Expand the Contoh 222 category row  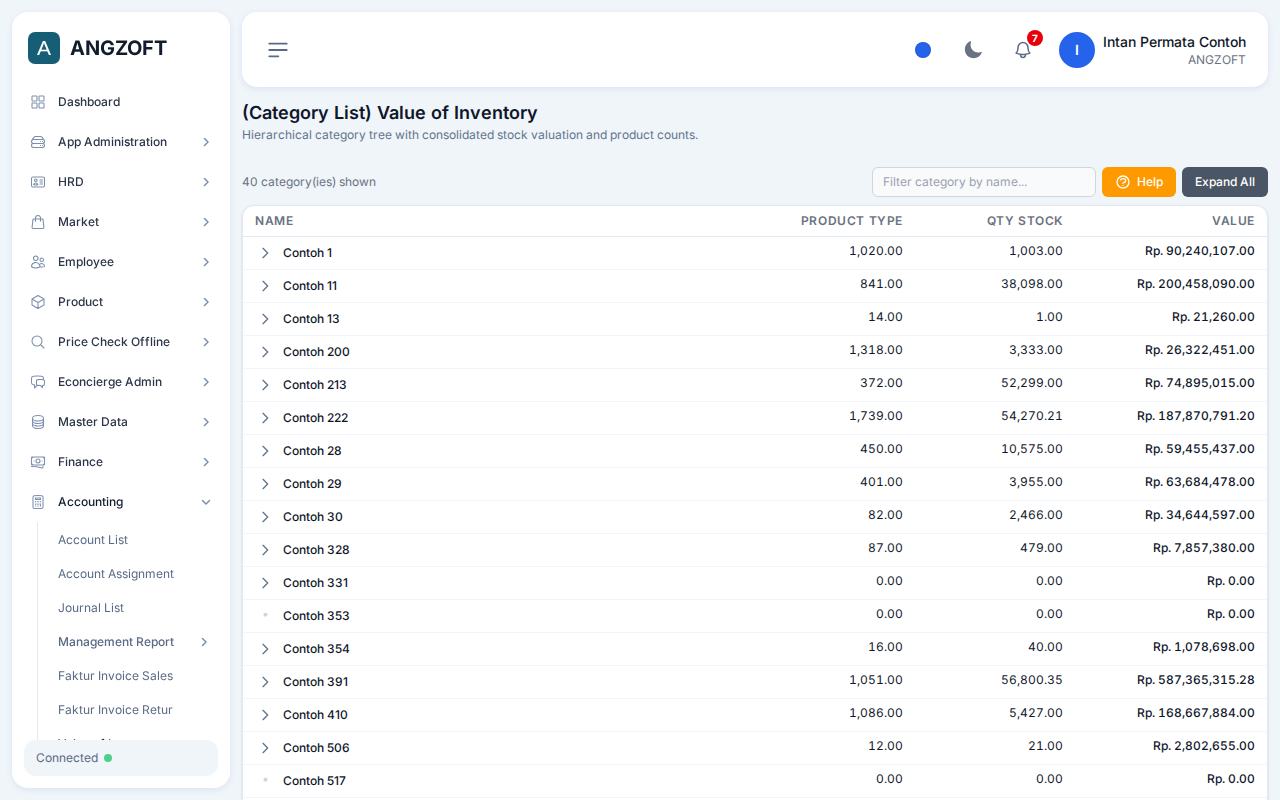tap(265, 418)
